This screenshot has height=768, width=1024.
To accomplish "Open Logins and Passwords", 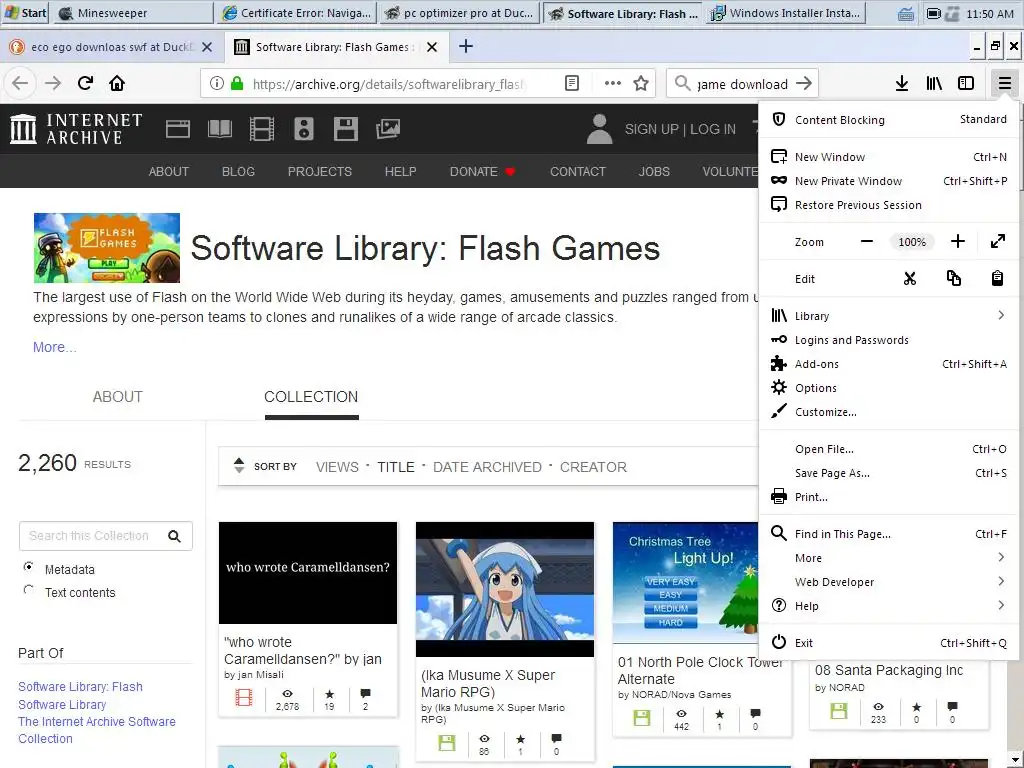I will (888, 340).
